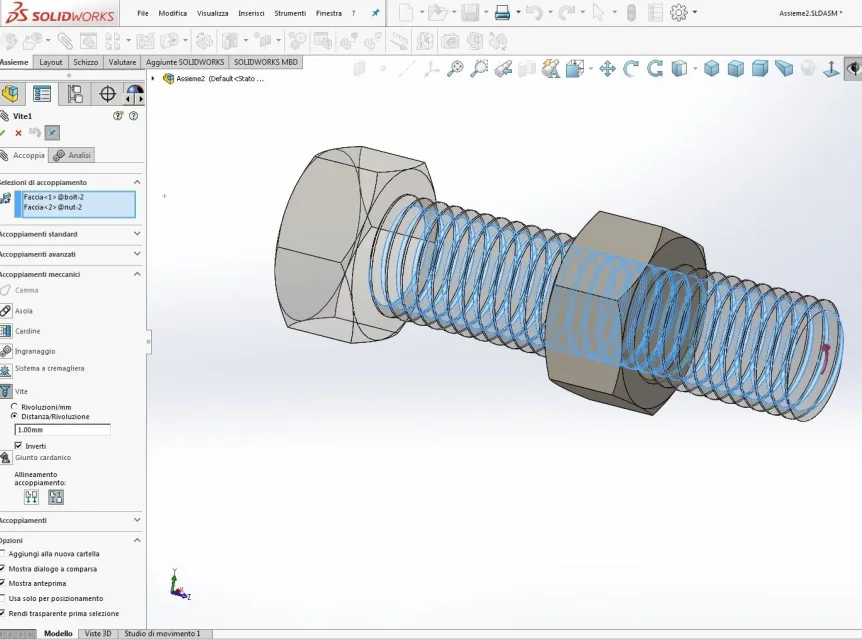Switch to the Schizzo tab
862x640 pixels.
[86, 62]
